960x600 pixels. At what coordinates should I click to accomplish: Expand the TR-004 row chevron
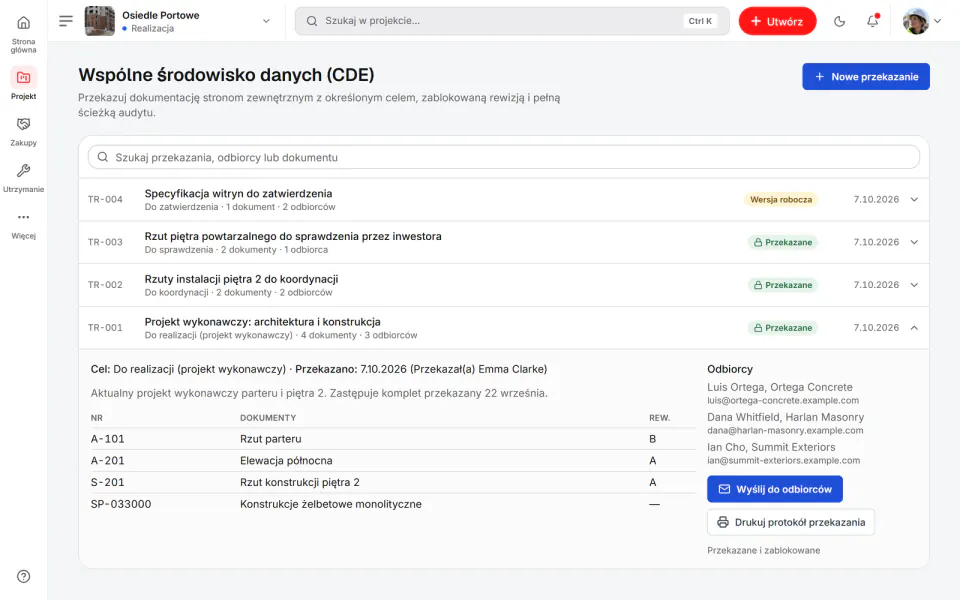pyautogui.click(x=914, y=200)
